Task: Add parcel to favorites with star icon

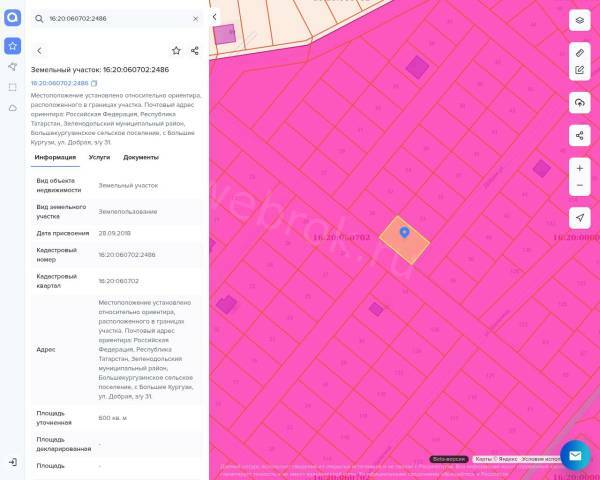Action: tap(176, 50)
